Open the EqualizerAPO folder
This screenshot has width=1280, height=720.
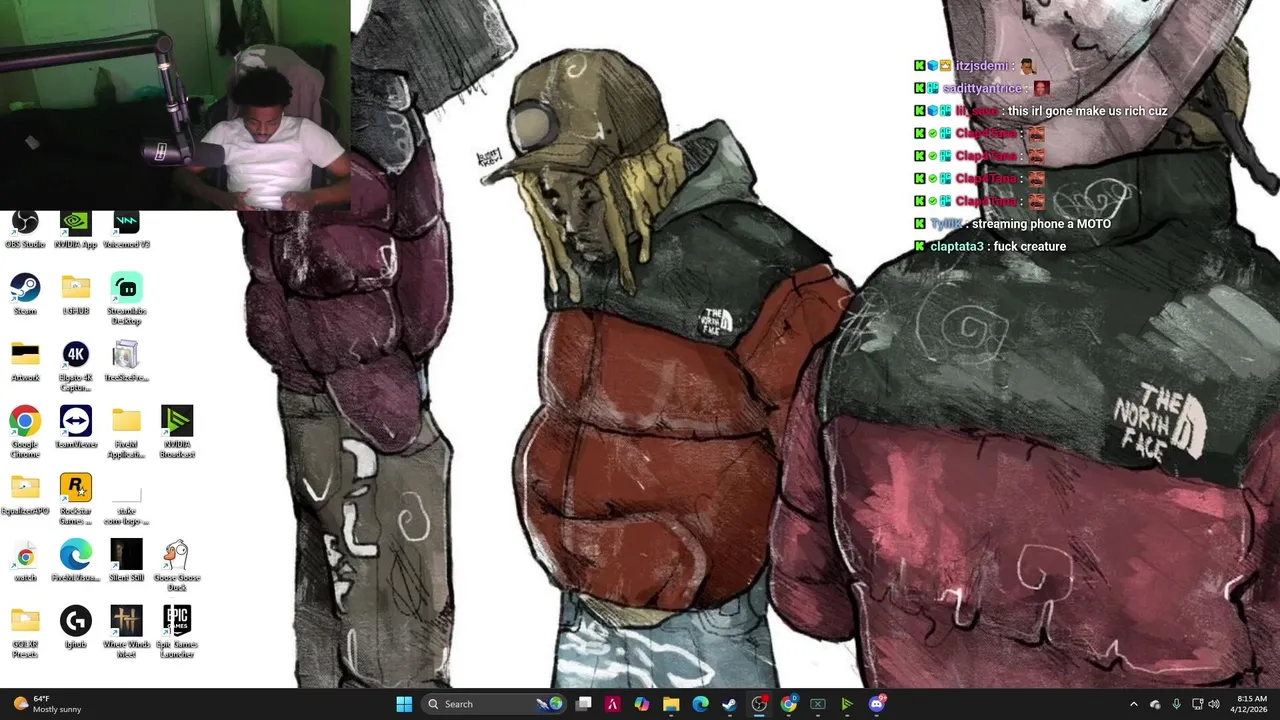click(x=25, y=495)
